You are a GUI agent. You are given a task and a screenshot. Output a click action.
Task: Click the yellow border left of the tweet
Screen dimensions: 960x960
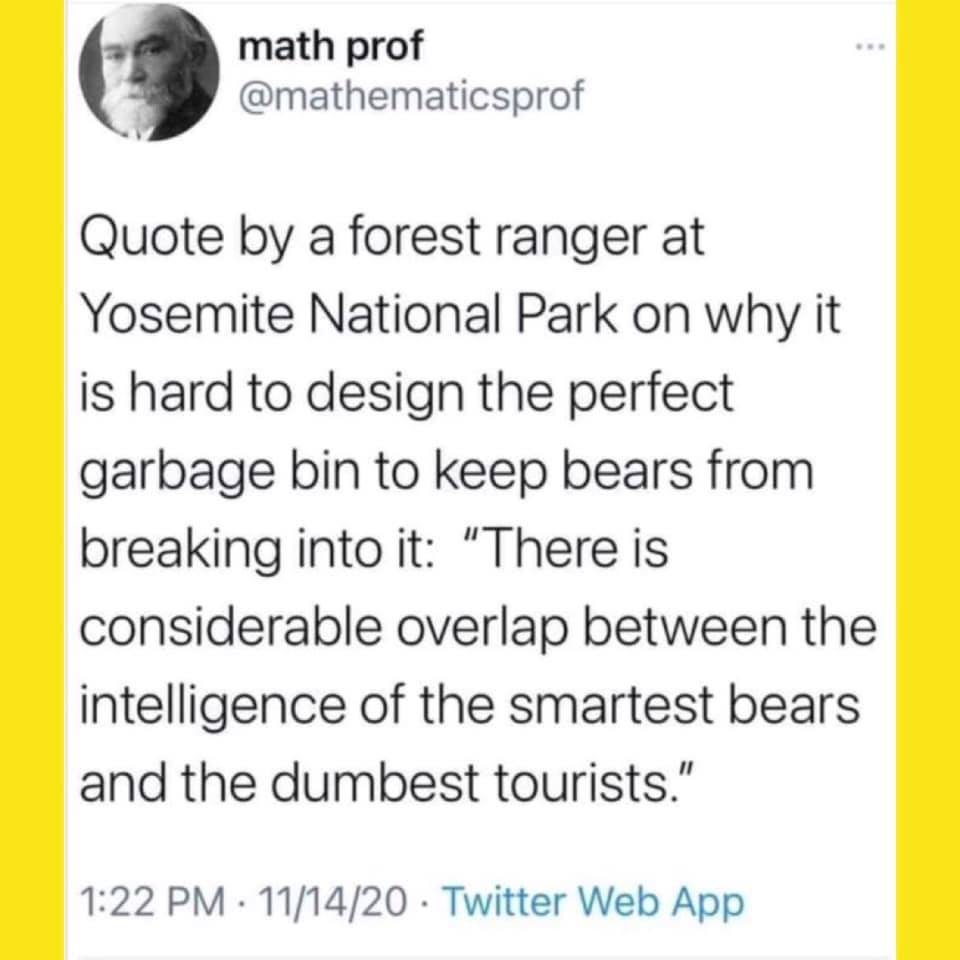coord(30,480)
